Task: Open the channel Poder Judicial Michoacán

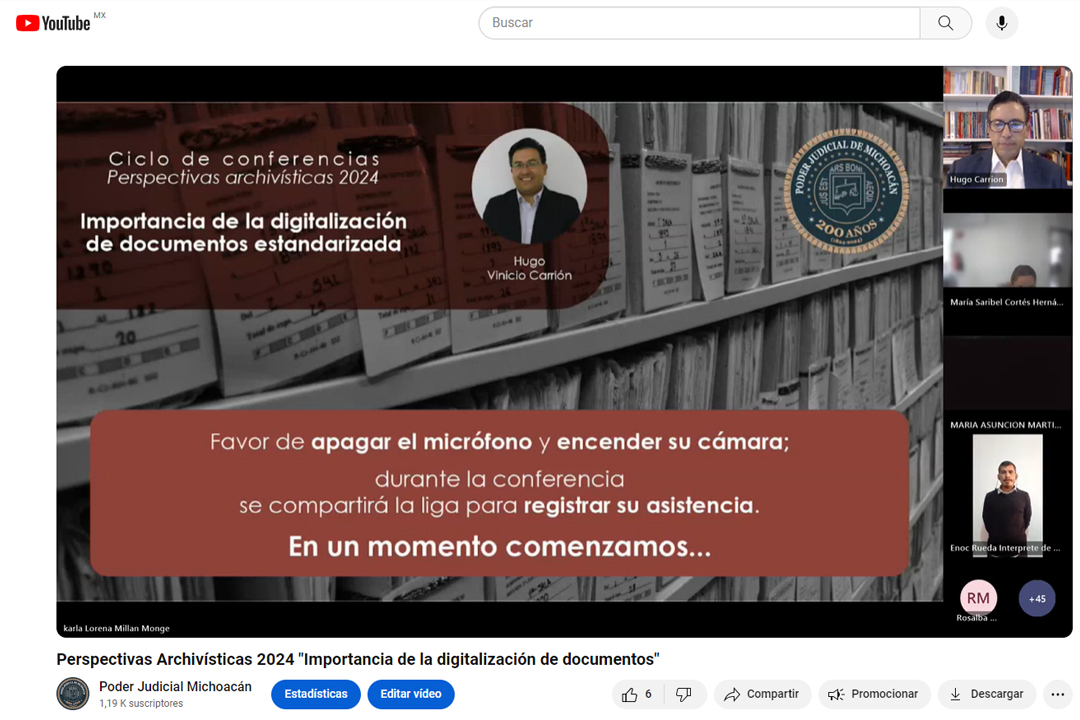Action: (x=174, y=686)
